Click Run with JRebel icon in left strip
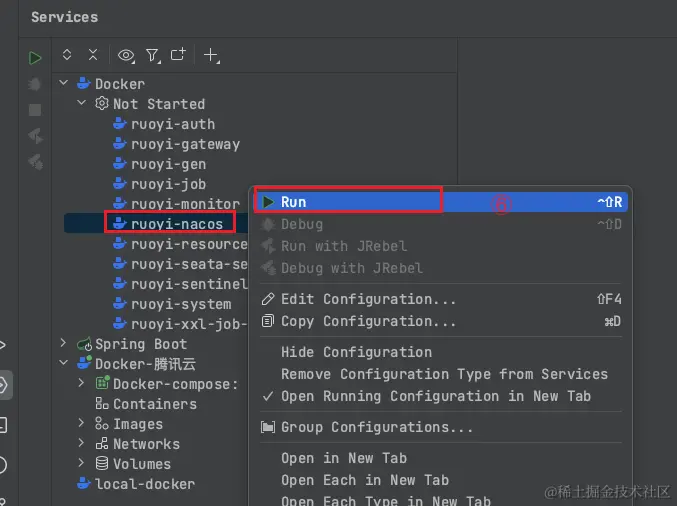677x506 pixels. click(x=35, y=136)
